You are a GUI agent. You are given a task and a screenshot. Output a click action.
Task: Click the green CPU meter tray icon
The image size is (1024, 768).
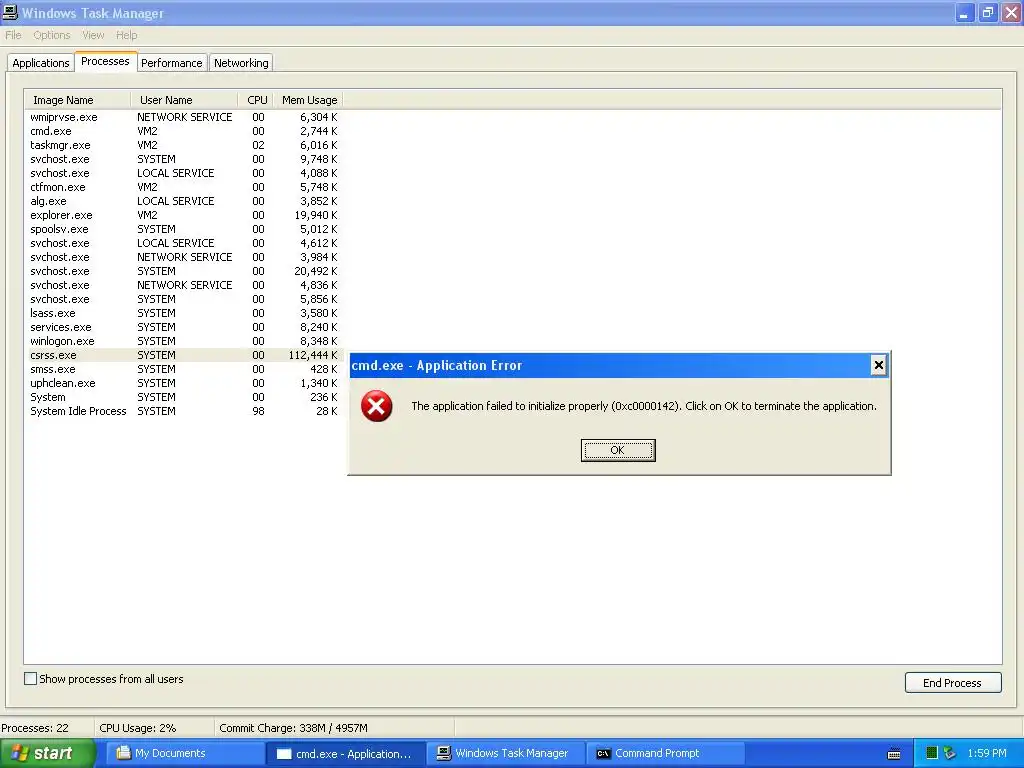pyautogui.click(x=932, y=753)
